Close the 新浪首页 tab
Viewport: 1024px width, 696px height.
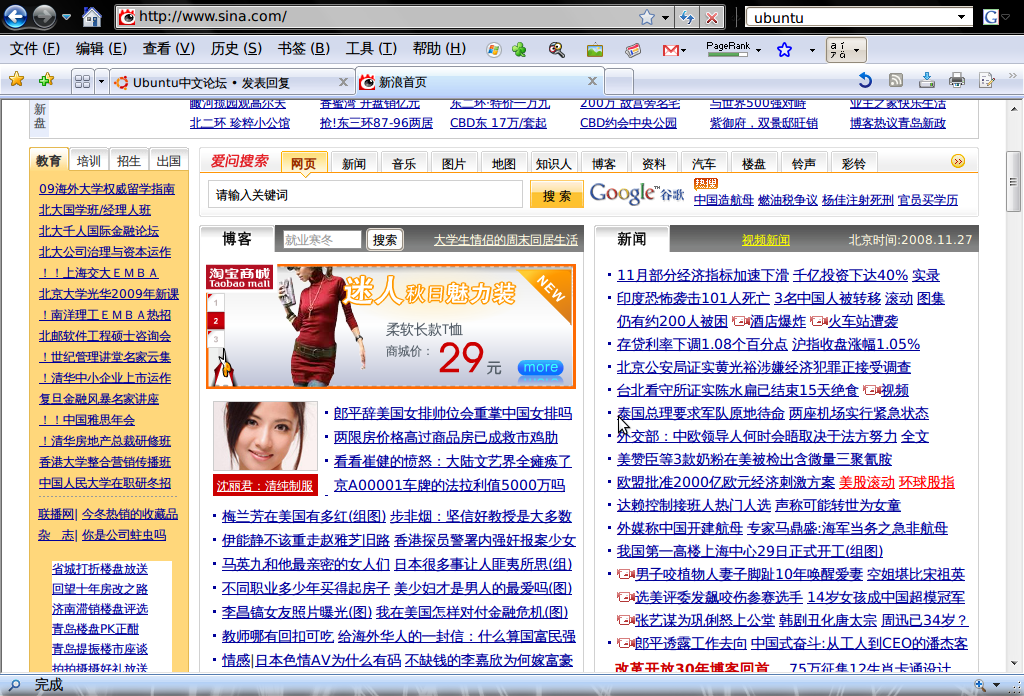(592, 81)
